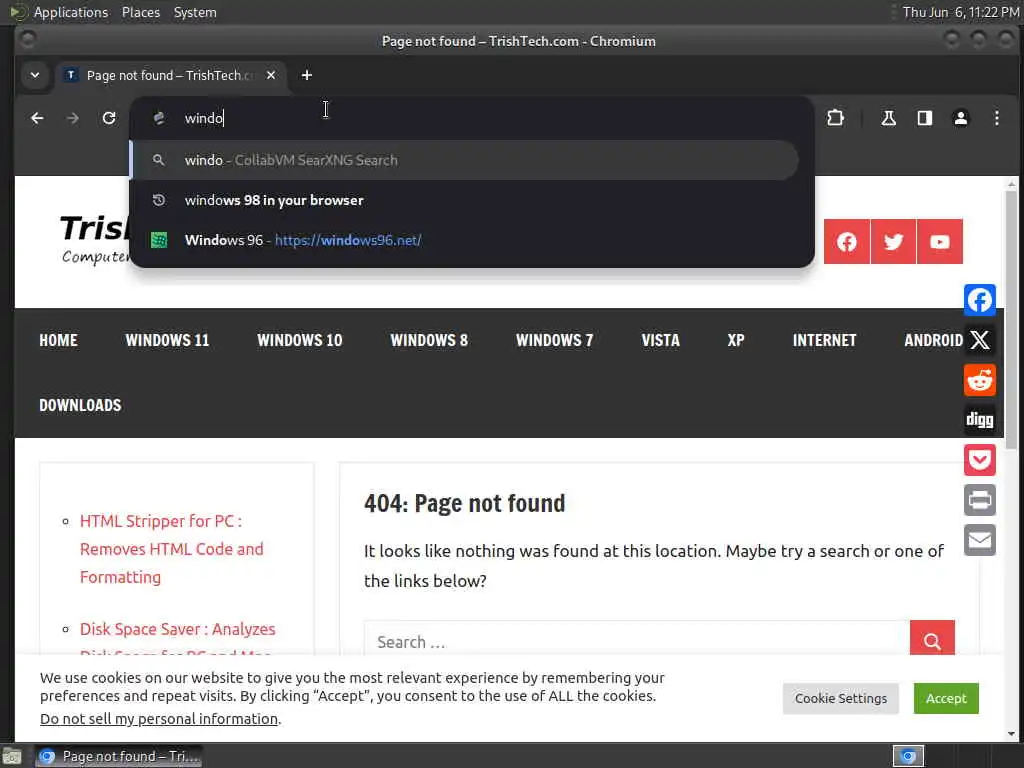Viewport: 1024px width, 768px height.
Task: Open the profile avatar menu
Action: (x=961, y=118)
